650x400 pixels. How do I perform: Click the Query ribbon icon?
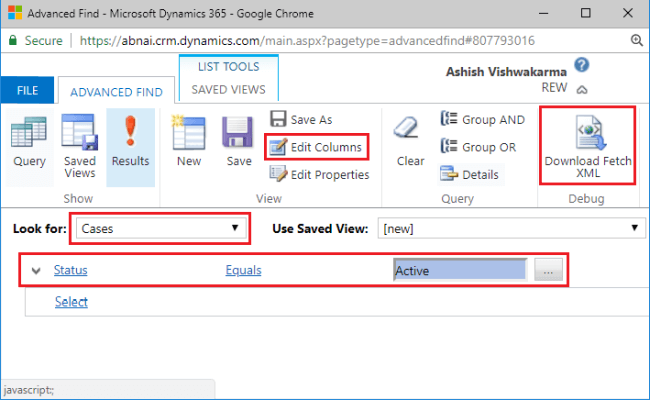(29, 143)
